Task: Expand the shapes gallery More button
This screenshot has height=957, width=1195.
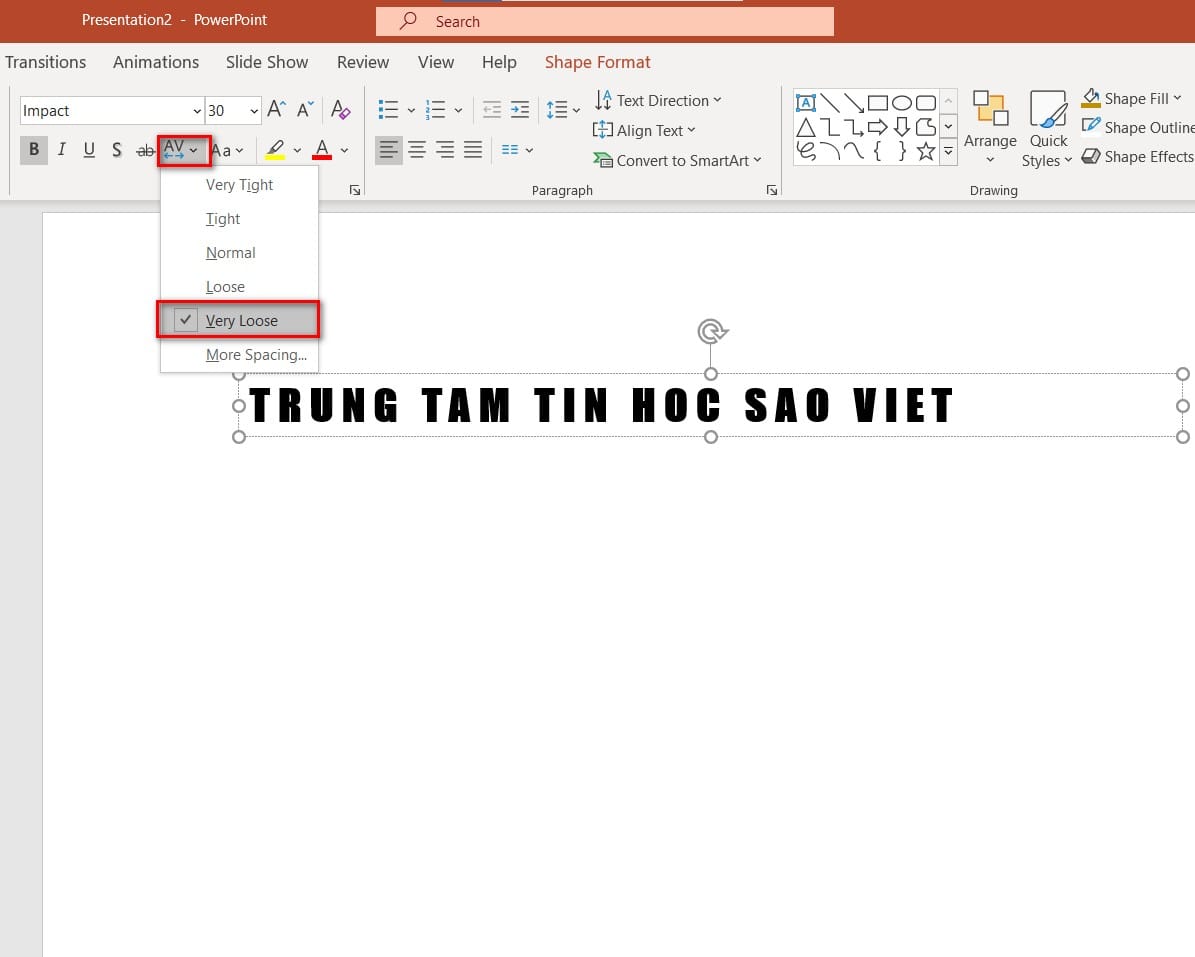Action: point(949,151)
